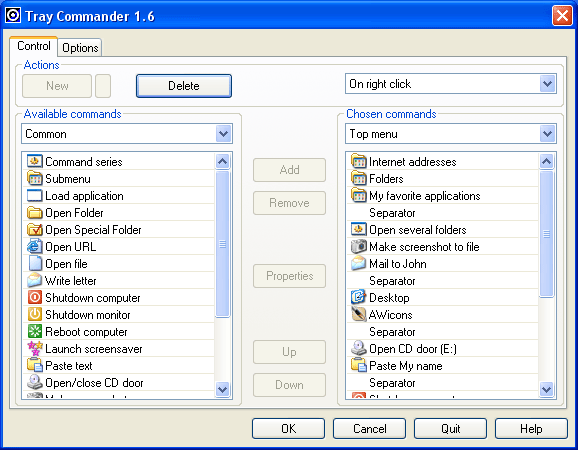Click the New button

(x=57, y=86)
